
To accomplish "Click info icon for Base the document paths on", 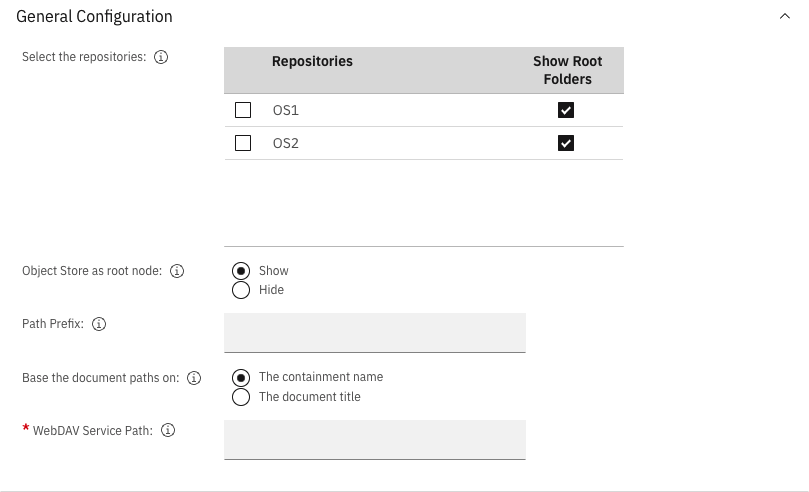I will tap(194, 378).
